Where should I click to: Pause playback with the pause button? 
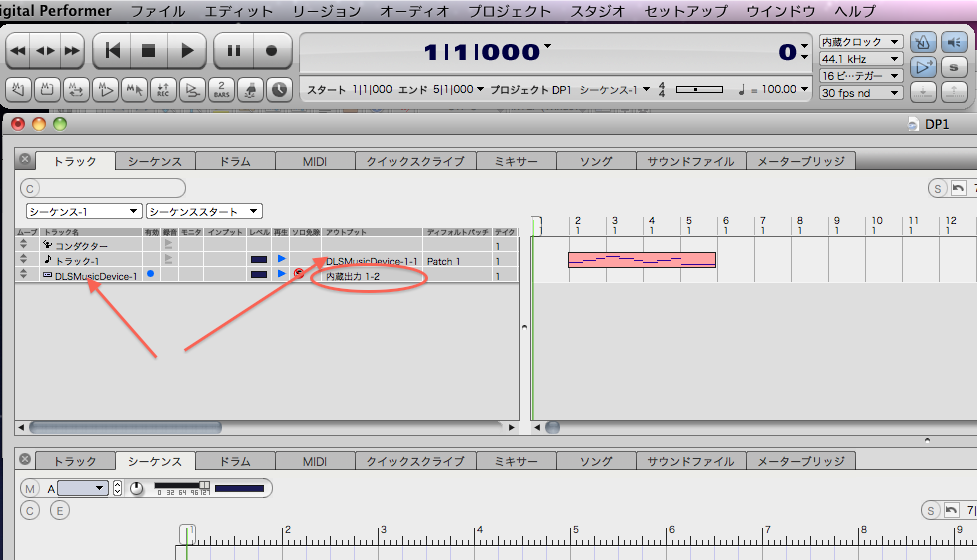click(x=234, y=50)
